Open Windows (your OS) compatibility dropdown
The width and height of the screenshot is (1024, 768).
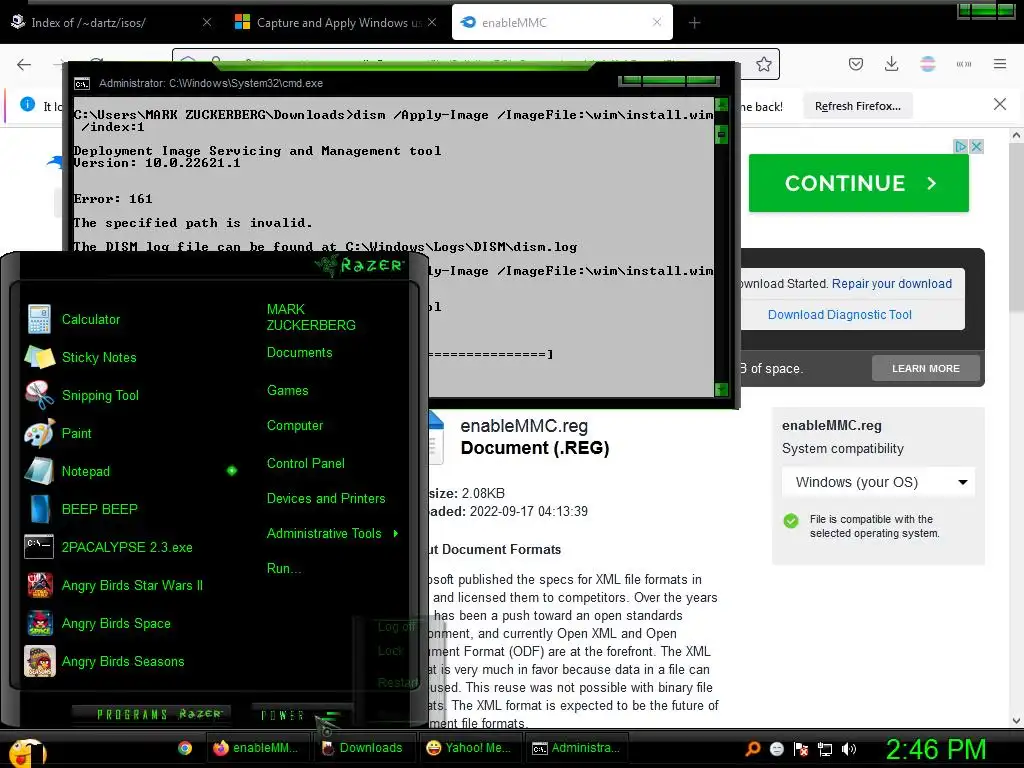pyautogui.click(x=878, y=483)
